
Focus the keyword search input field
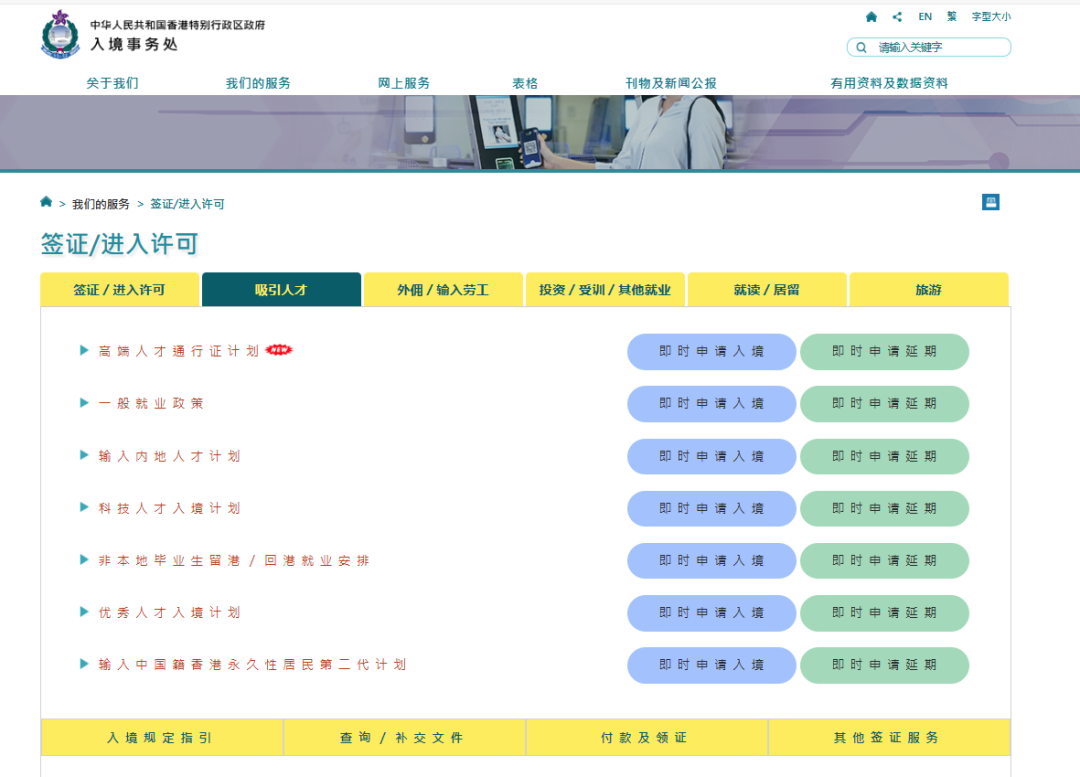[x=938, y=47]
